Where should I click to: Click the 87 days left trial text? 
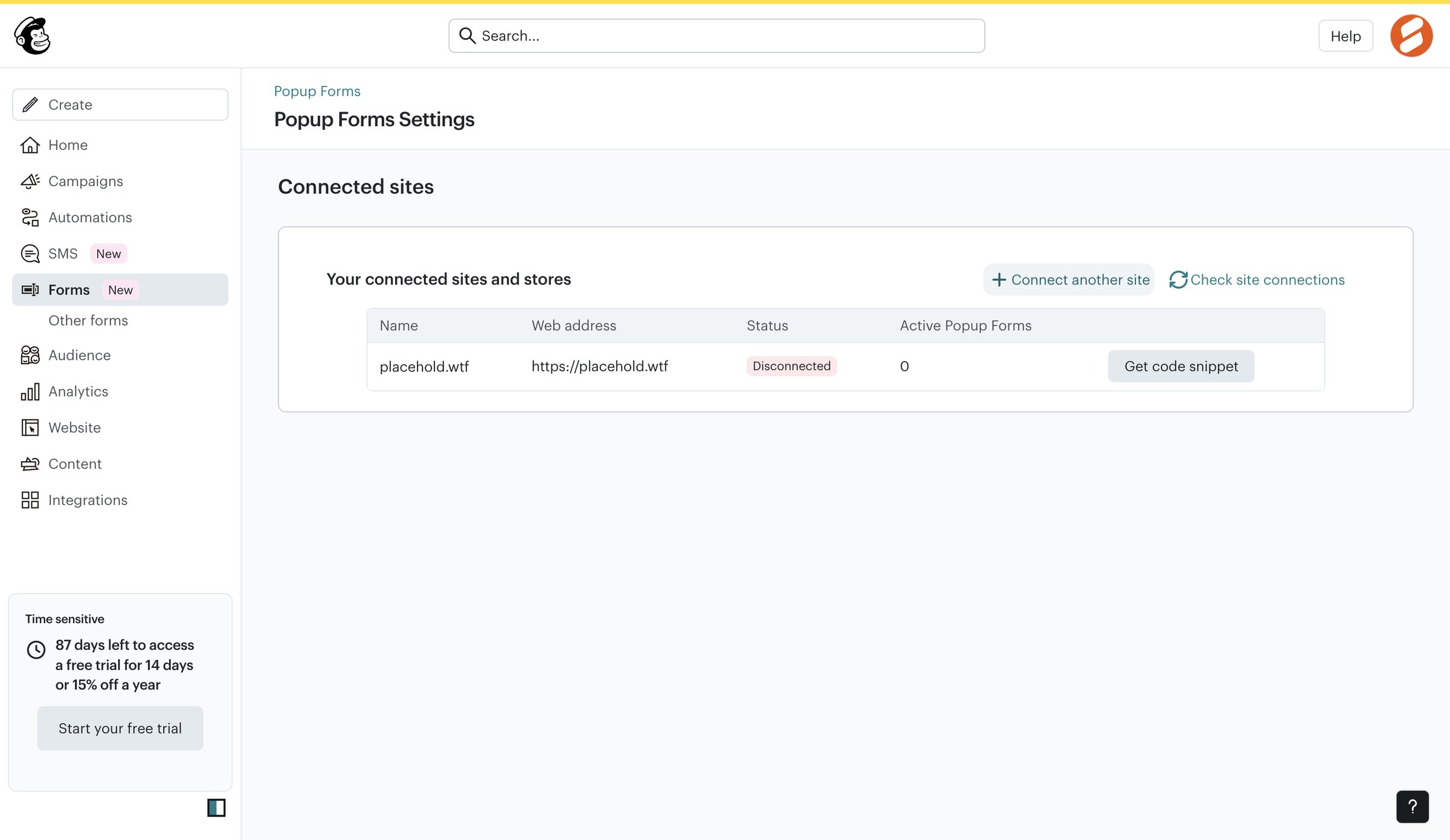[124, 665]
